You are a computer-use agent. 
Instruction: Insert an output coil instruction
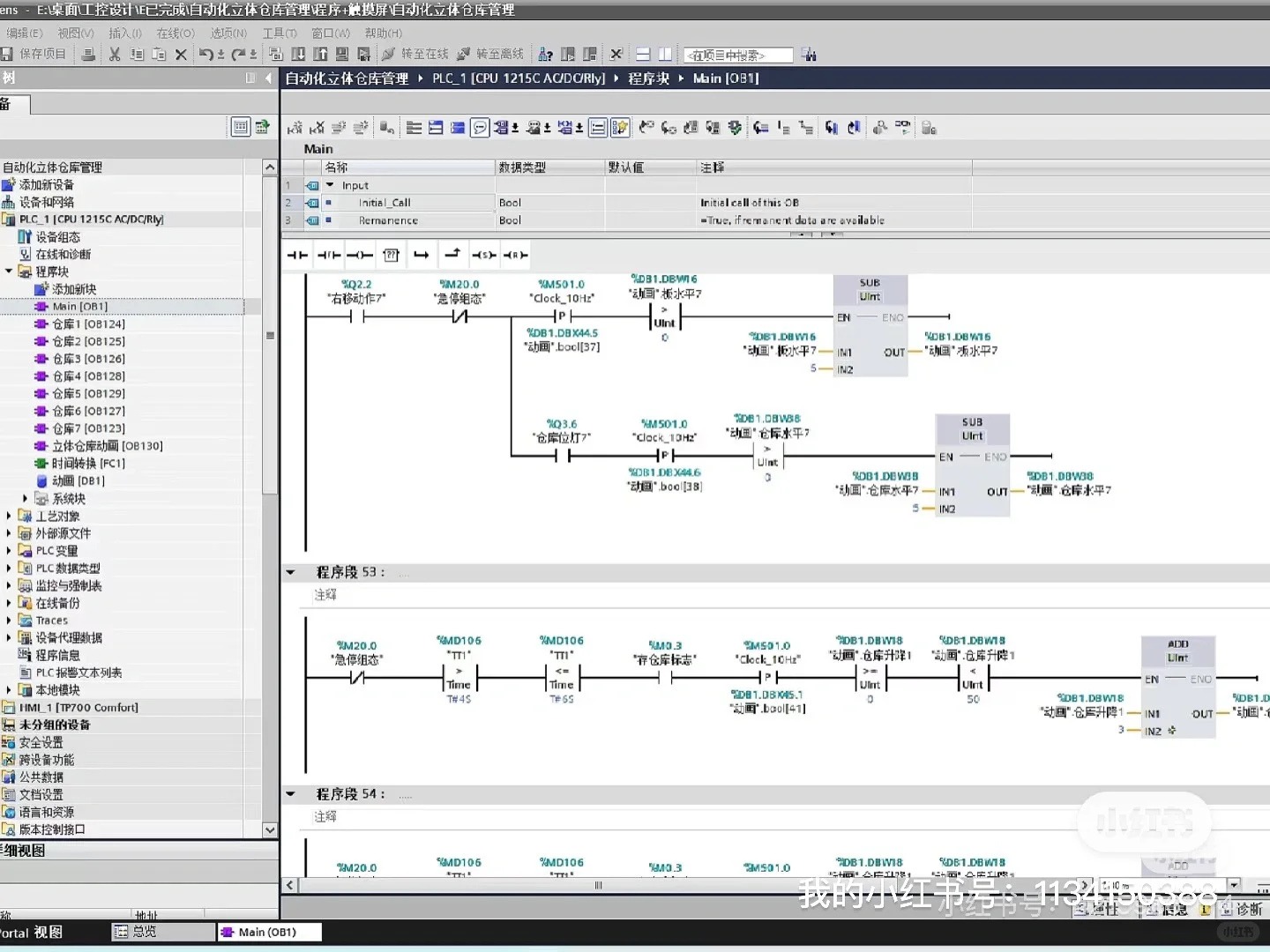[360, 256]
